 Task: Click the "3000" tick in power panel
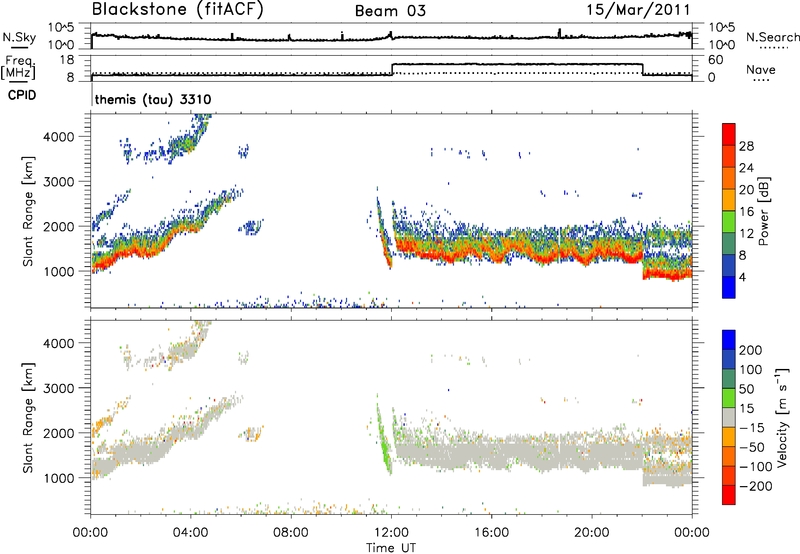59,182
